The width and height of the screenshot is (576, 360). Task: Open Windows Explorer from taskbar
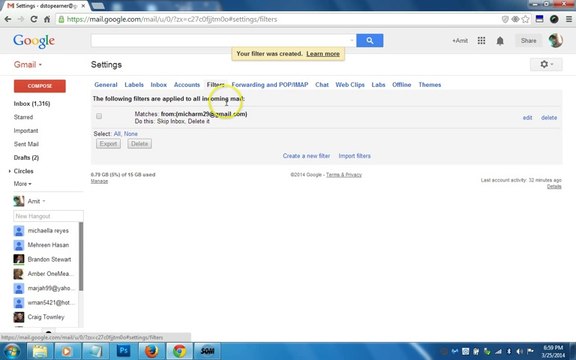(40, 351)
